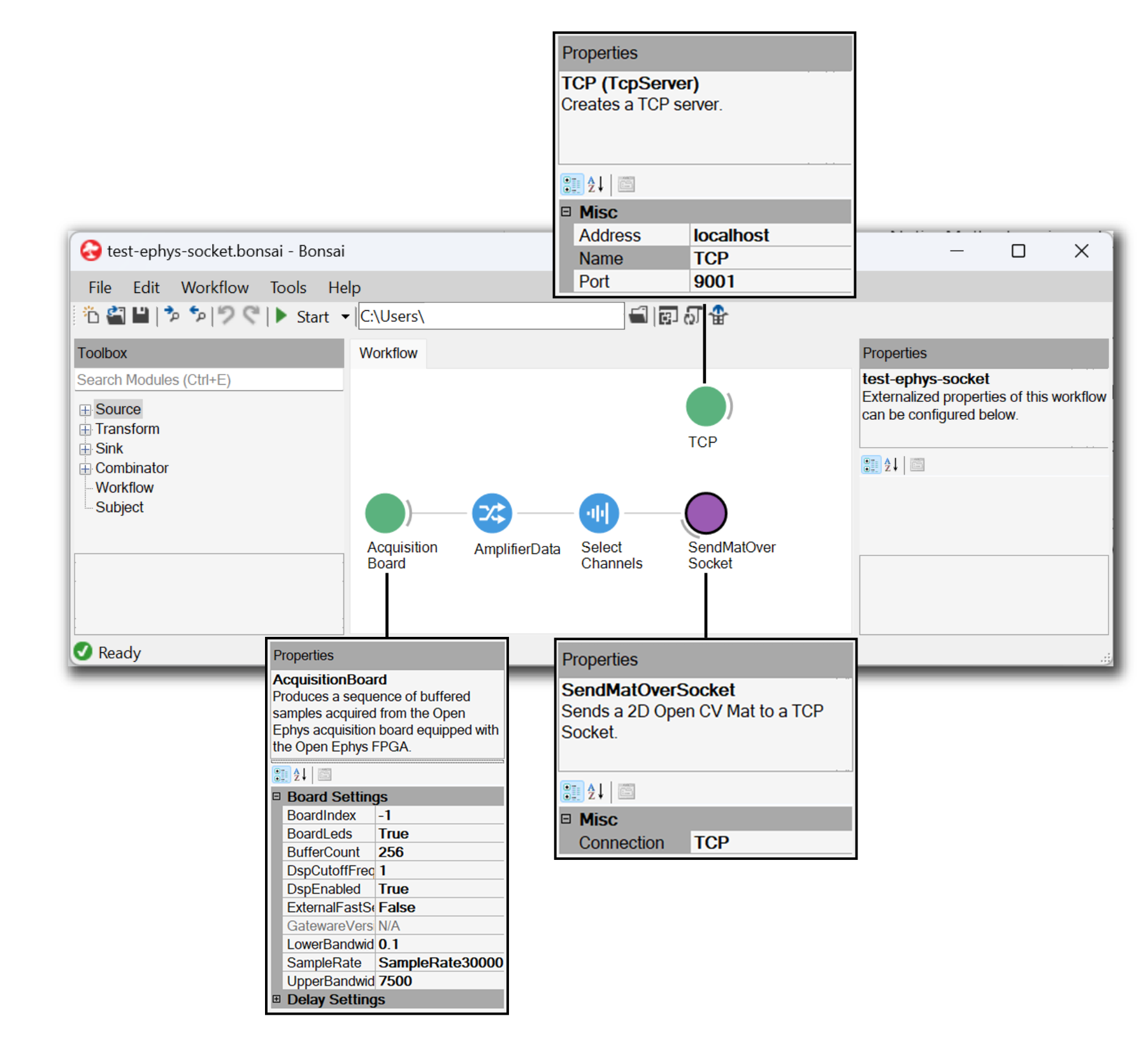Screen dimensions: 1148x1042
Task: Maximize the Bonsai window
Action: pyautogui.click(x=1018, y=251)
